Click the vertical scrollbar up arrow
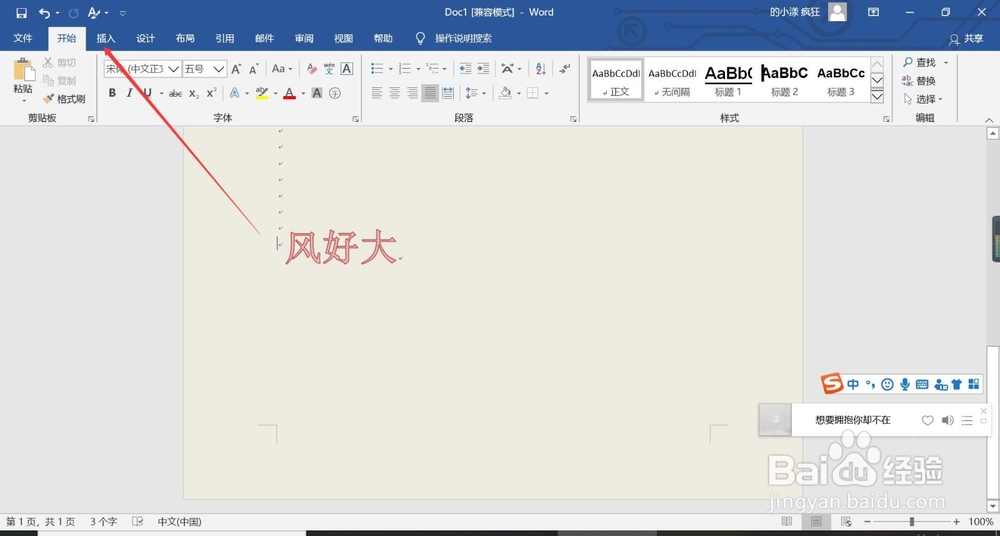 tap(992, 133)
